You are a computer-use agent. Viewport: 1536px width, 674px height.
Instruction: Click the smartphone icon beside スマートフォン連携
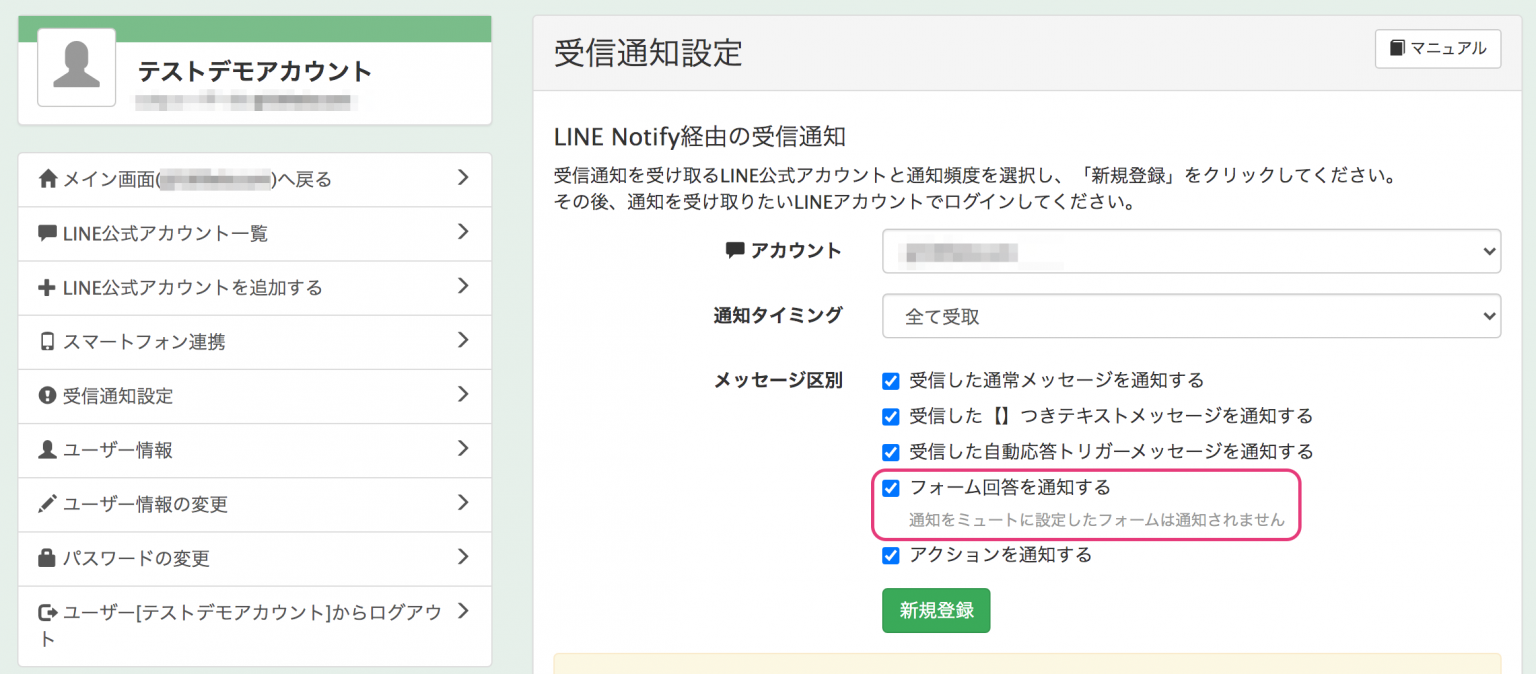coord(46,341)
